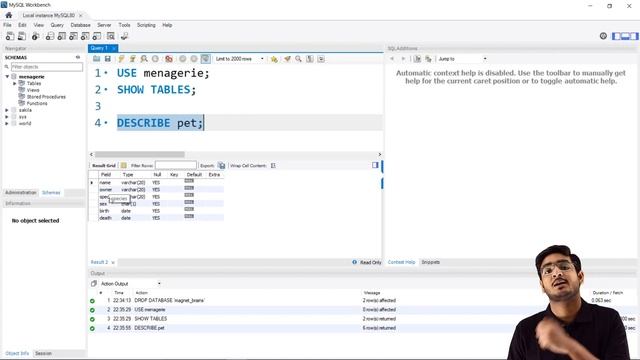Select Views under menagerie schema
Screen dimensions: 640x360
(x=33, y=90)
